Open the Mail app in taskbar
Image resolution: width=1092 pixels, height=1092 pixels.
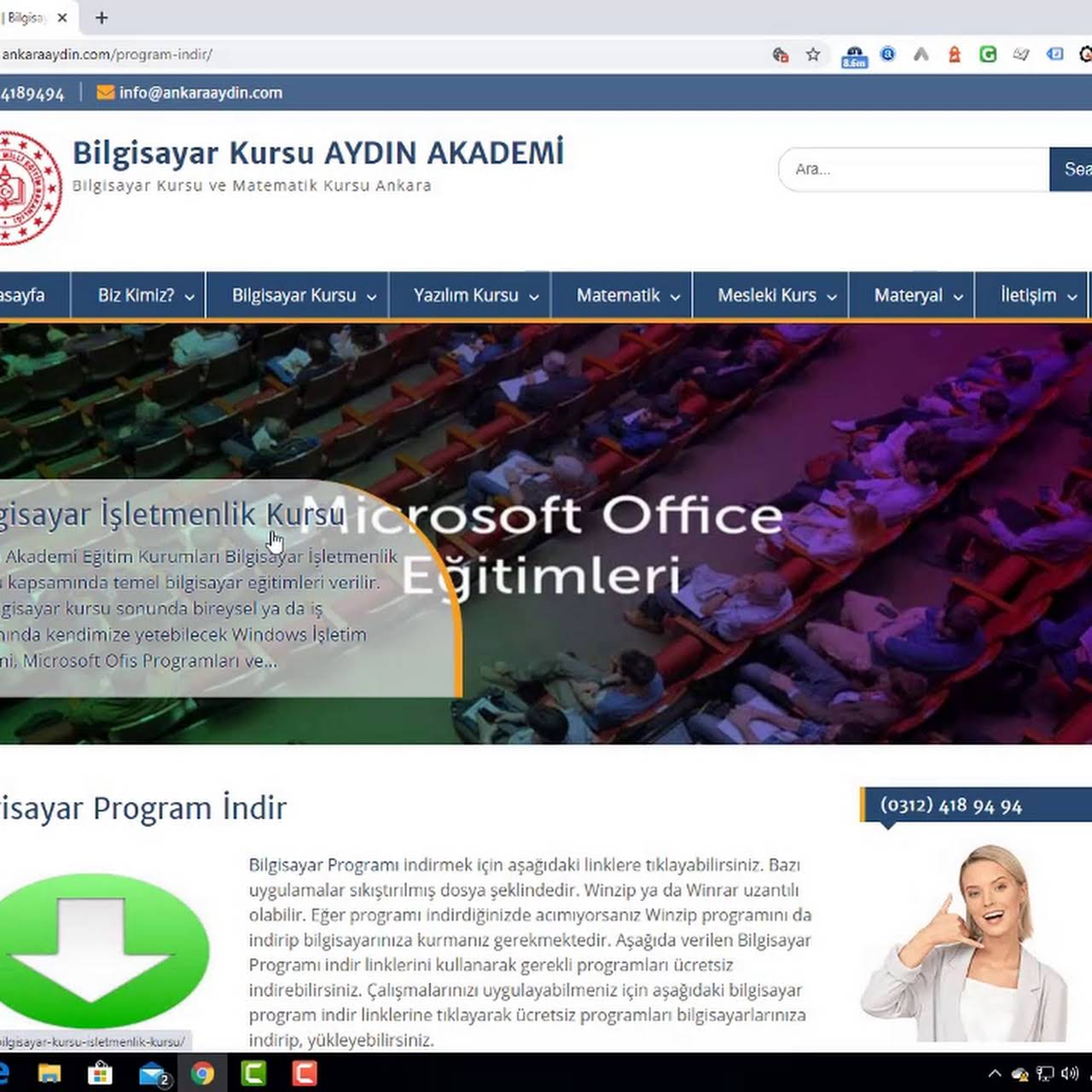point(153,1073)
